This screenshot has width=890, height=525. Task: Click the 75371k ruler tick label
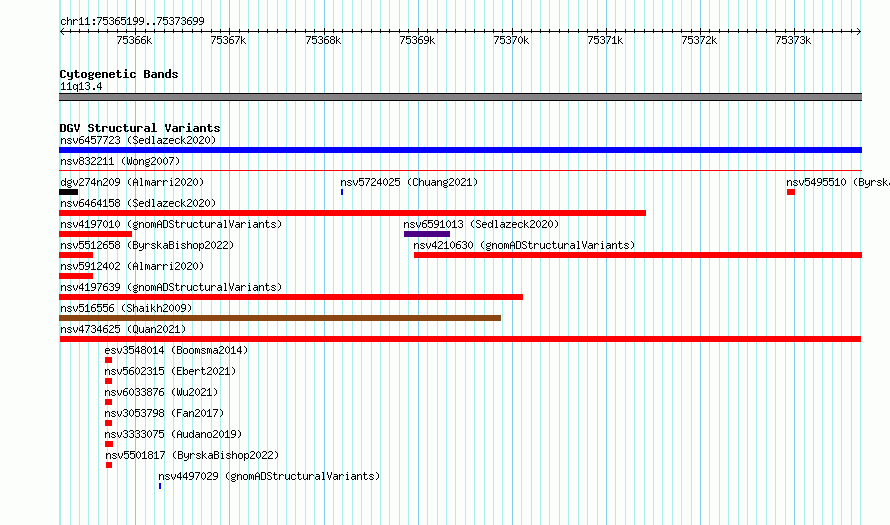605,40
